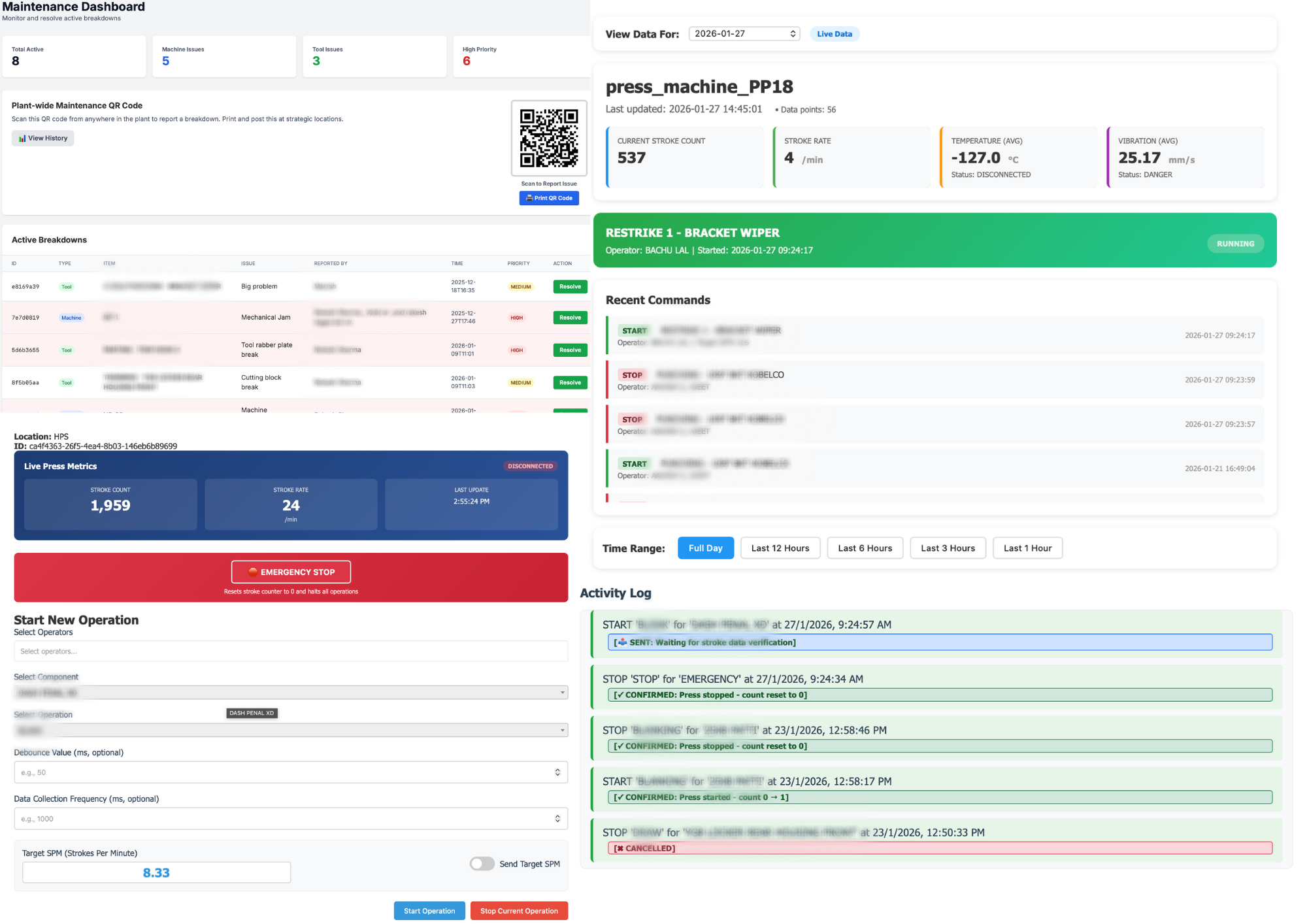Open the Select Operation dropdown
This screenshot has height=924, width=1307.
click(x=291, y=730)
